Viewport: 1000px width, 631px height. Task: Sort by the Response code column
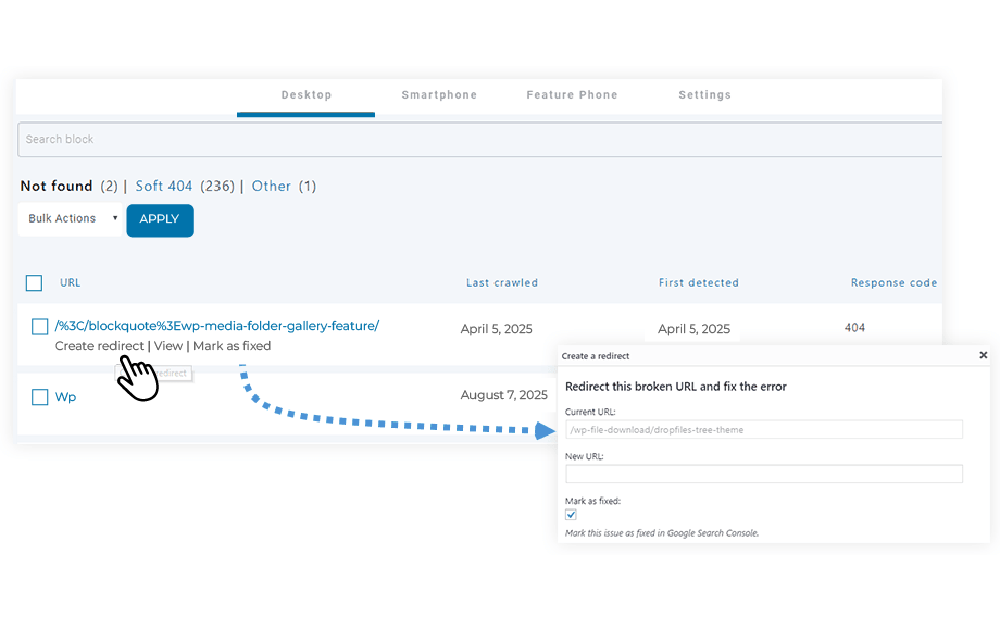pyautogui.click(x=893, y=283)
